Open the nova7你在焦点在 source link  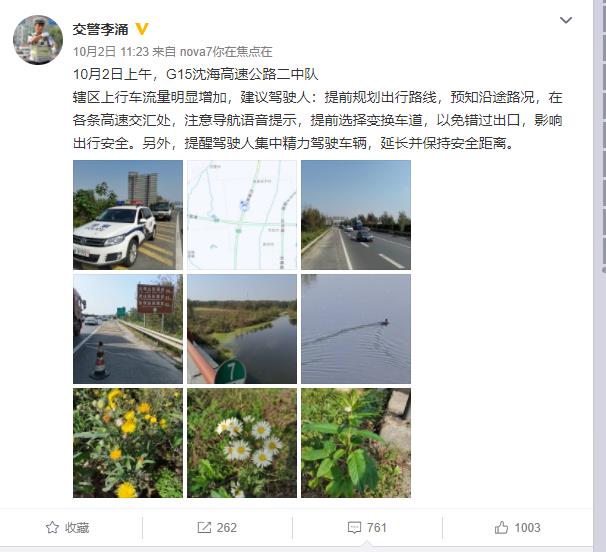[x=226, y=51]
